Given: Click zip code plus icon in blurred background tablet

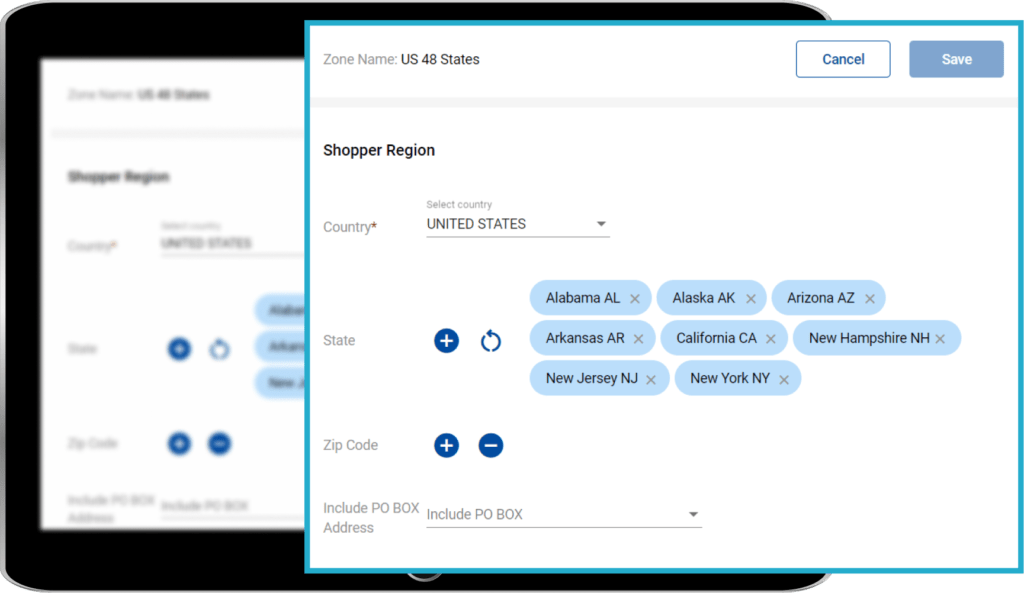Looking at the screenshot, I should tap(180, 444).
